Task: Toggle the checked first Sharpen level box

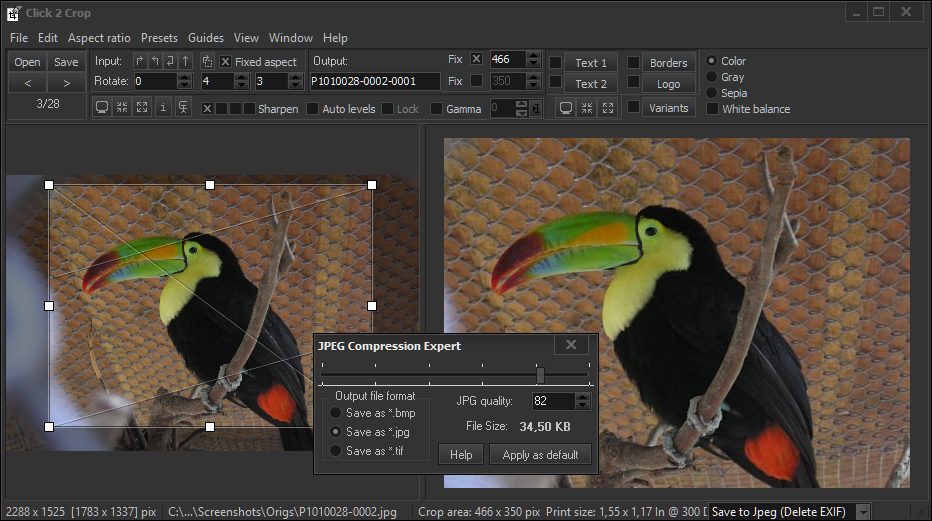Action: pyautogui.click(x=207, y=109)
